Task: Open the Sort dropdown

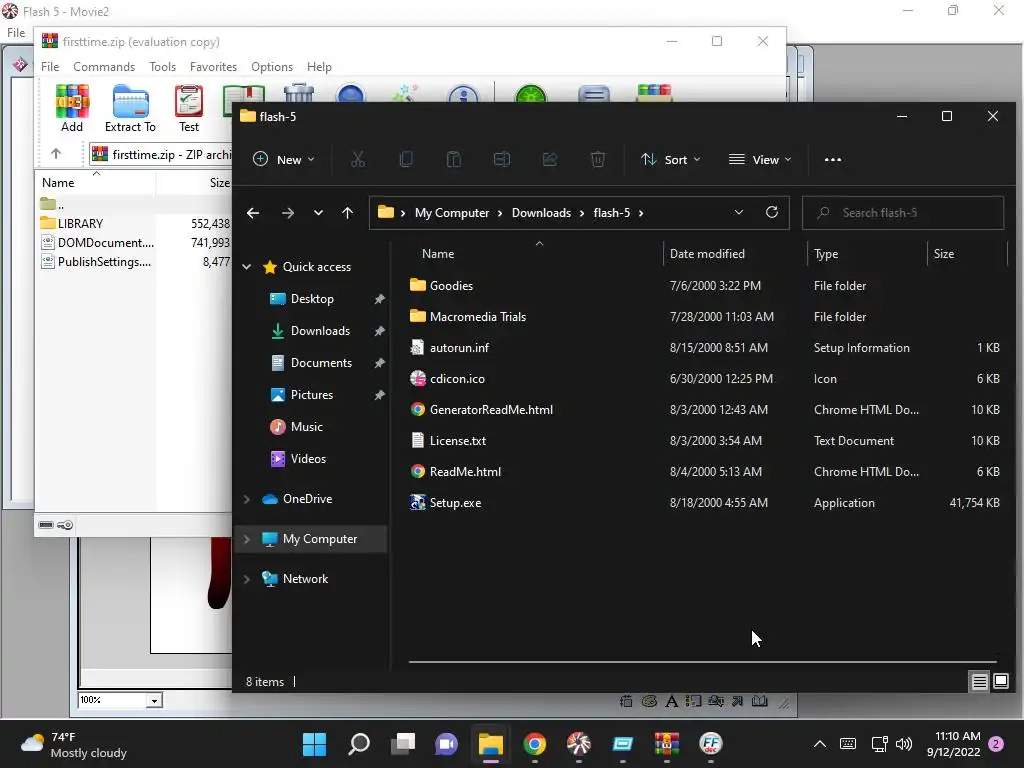Action: [671, 159]
